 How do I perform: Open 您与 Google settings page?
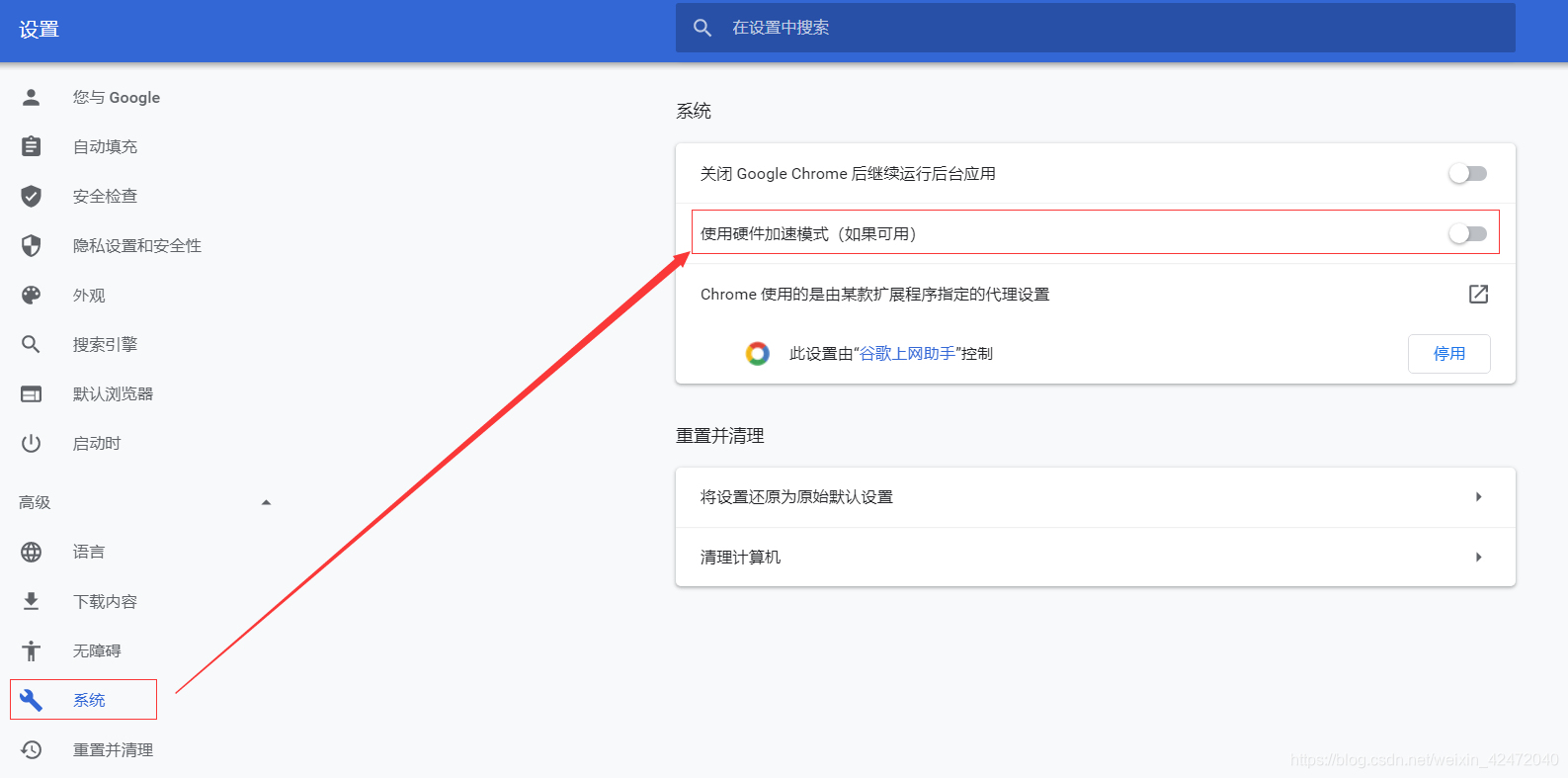pos(117,97)
